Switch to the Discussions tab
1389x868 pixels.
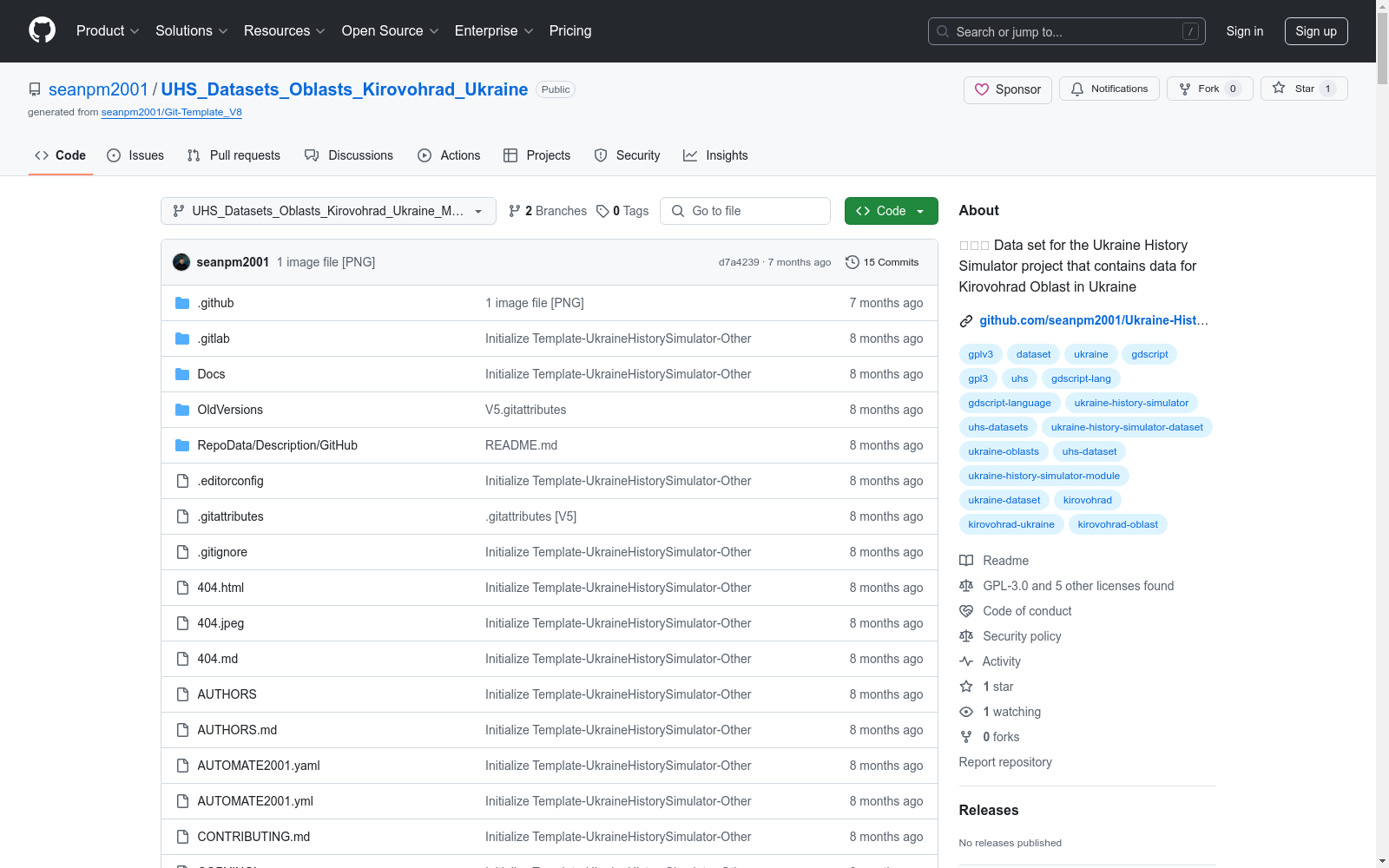349,155
